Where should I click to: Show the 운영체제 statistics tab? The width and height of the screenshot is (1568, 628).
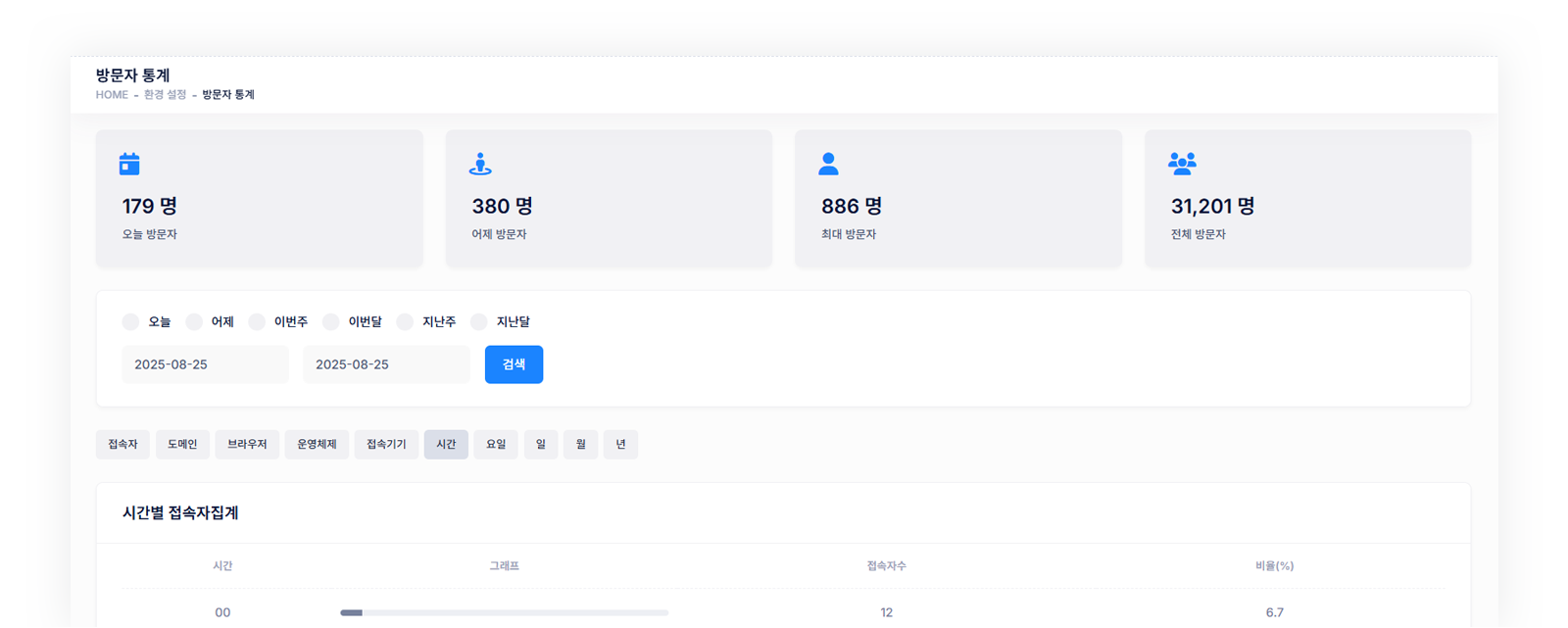click(x=317, y=445)
